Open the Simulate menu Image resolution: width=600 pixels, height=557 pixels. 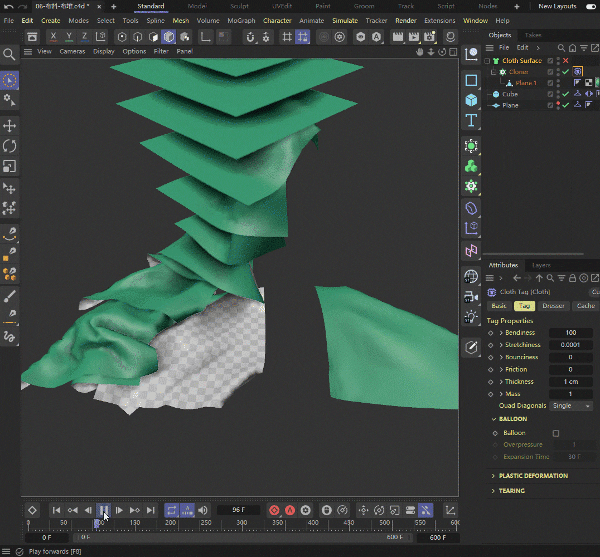pyautogui.click(x=345, y=20)
